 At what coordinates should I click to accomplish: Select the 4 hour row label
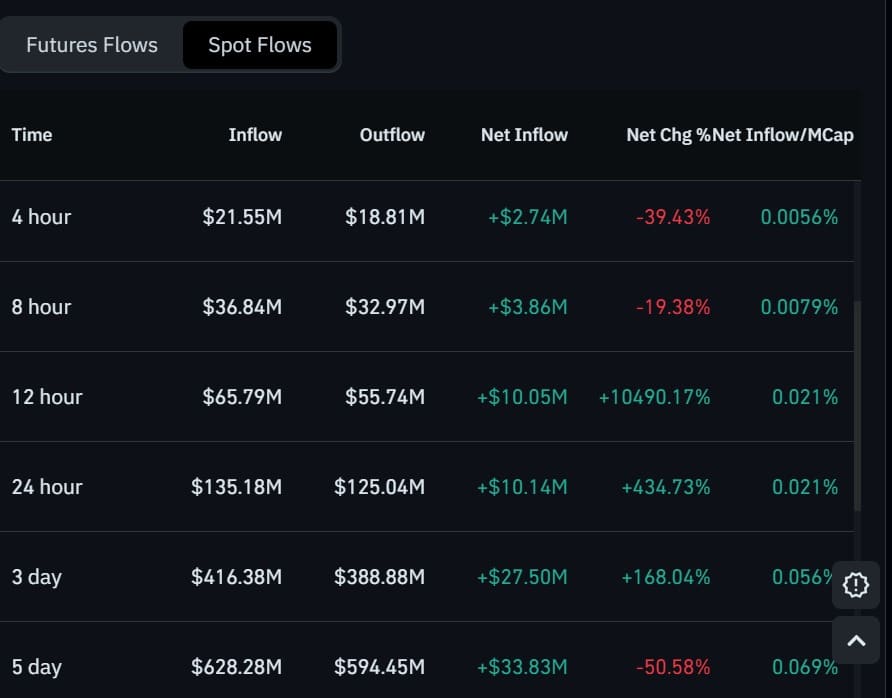coord(42,217)
